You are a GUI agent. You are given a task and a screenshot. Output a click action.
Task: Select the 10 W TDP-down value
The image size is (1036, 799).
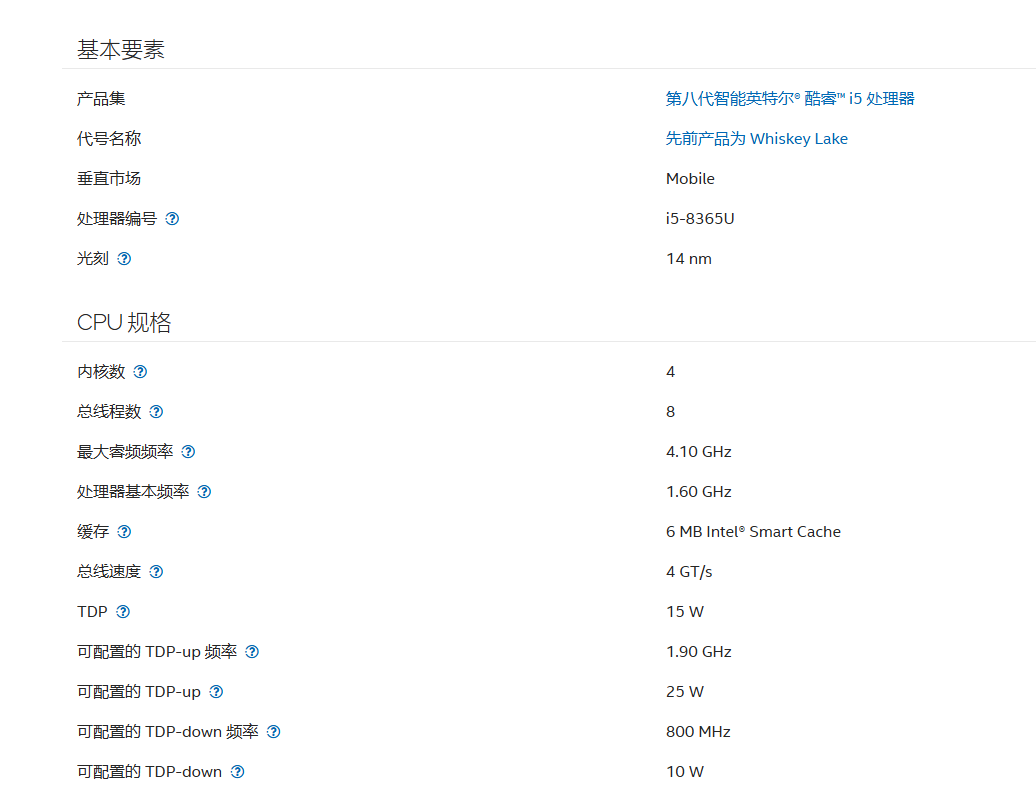684,771
